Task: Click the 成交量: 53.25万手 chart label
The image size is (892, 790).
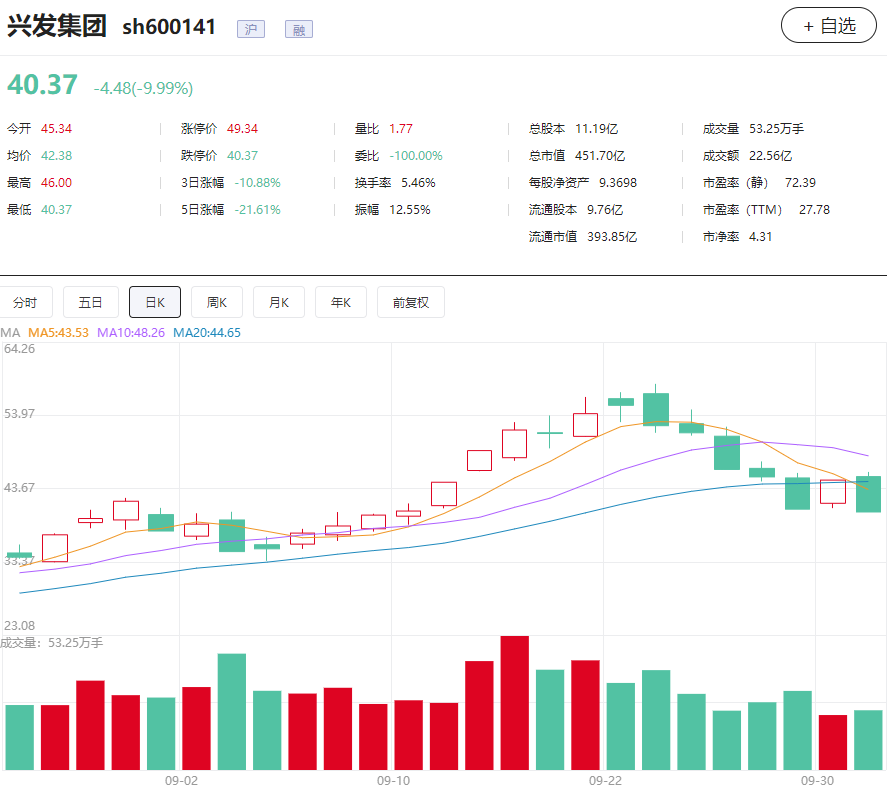Action: pos(52,643)
